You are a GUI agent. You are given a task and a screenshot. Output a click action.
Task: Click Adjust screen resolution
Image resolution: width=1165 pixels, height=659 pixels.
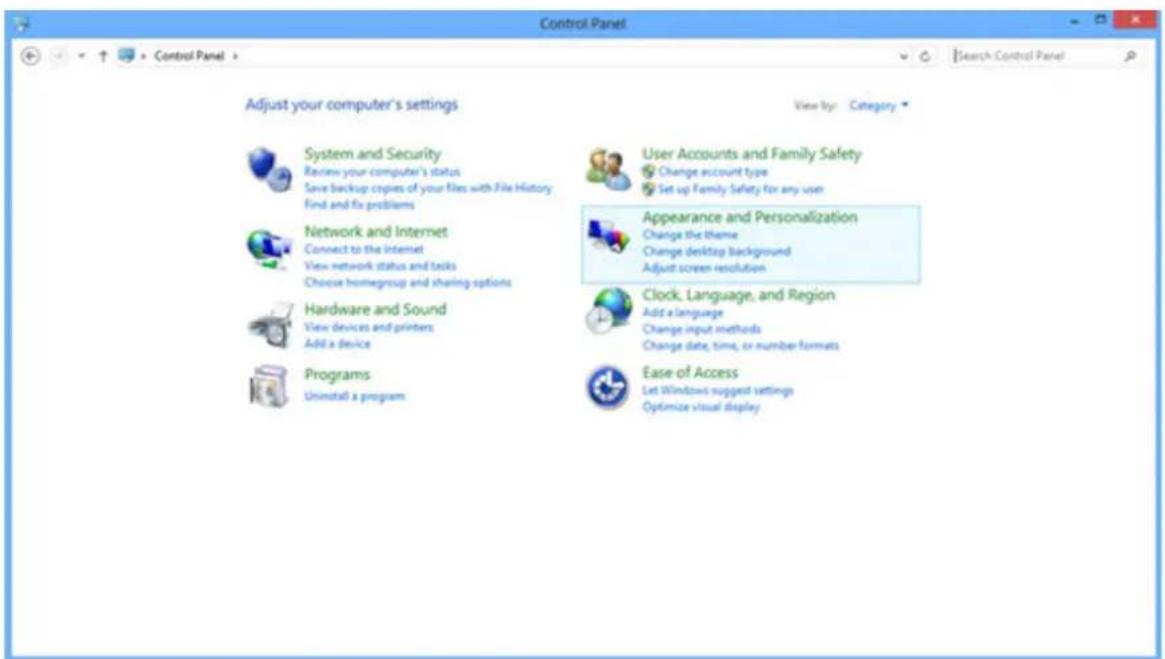[704, 267]
